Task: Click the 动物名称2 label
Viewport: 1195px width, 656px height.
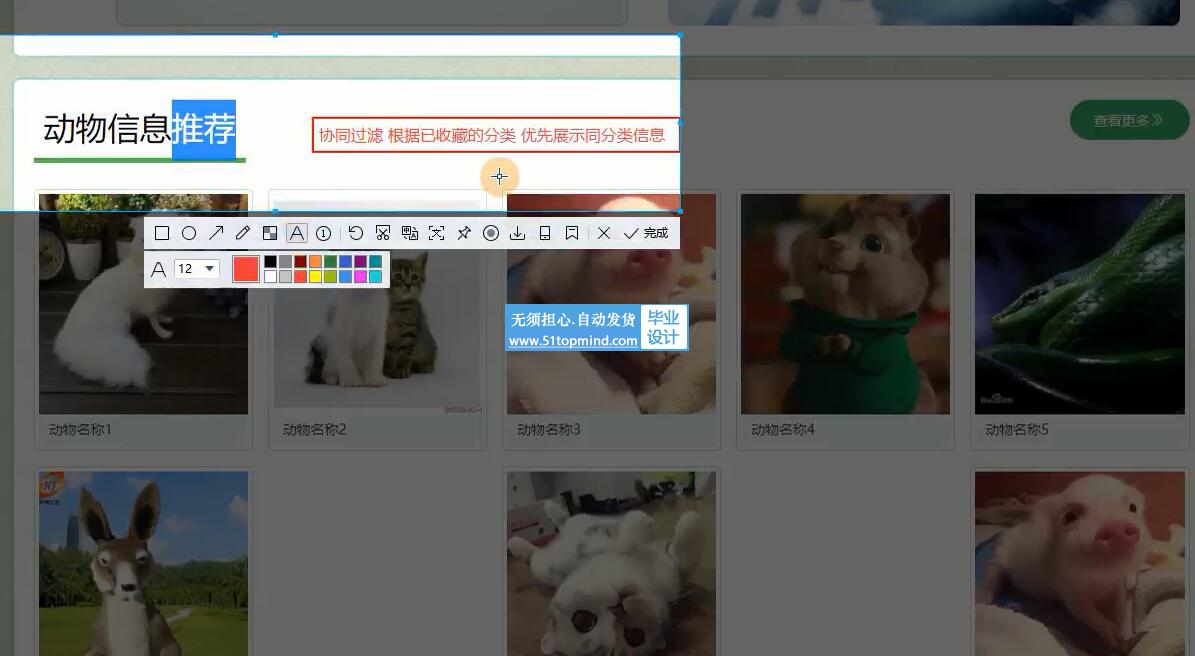Action: (314, 430)
